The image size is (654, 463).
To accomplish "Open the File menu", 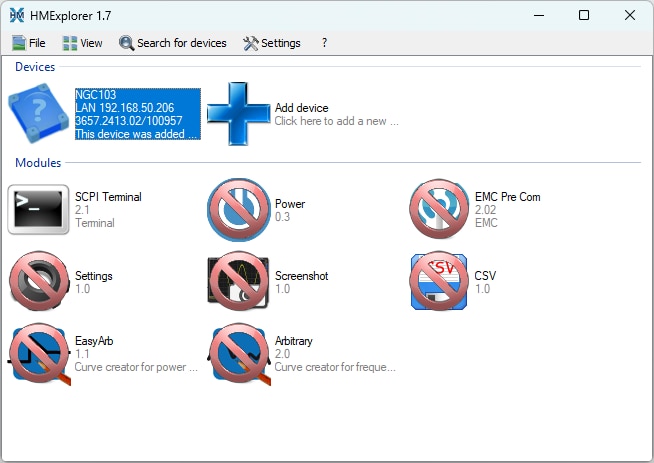I will coord(28,43).
